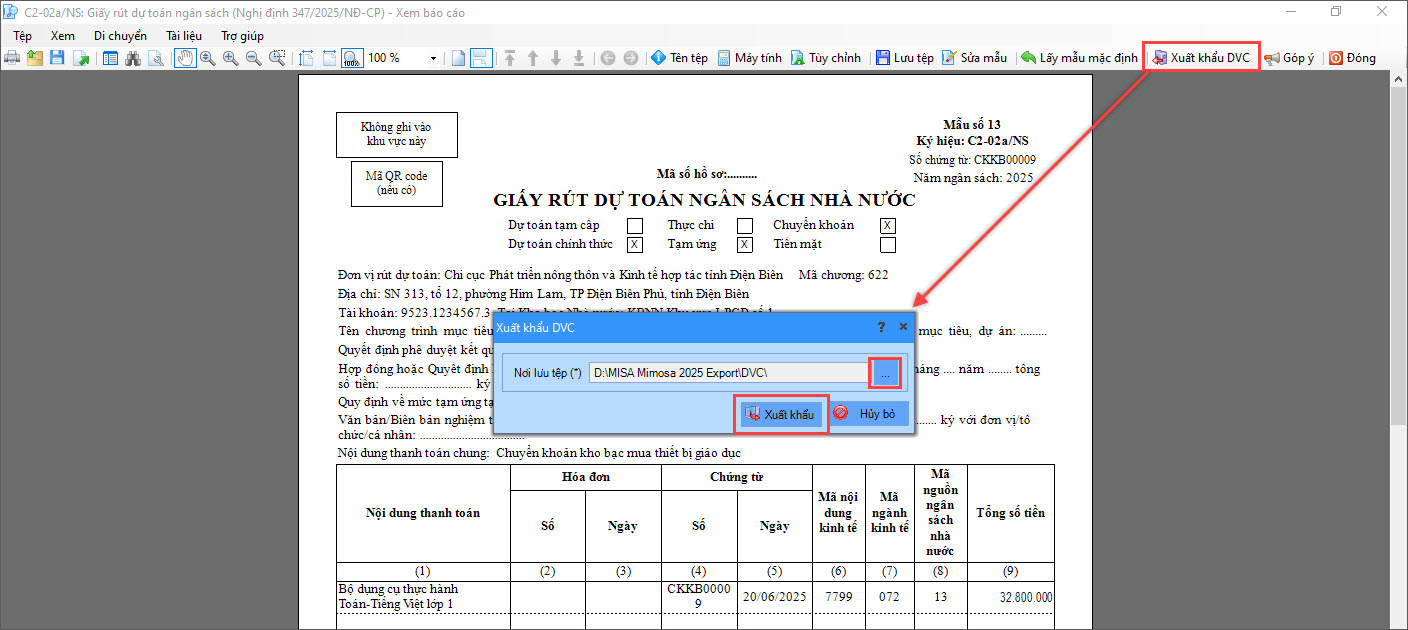Click the browse (...) button for save location
The width and height of the screenshot is (1408, 630).
[x=885, y=373]
